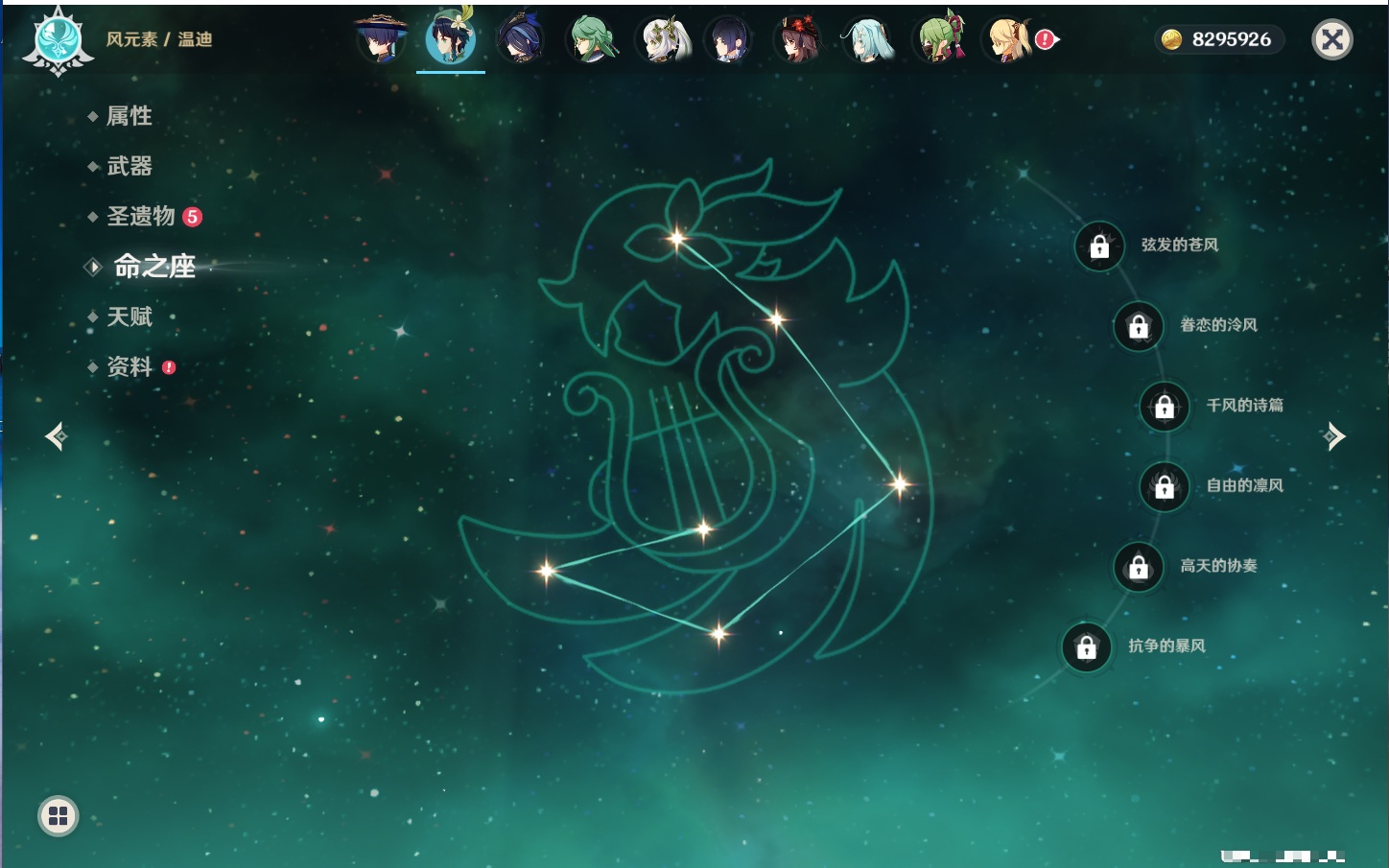The image size is (1389, 868).
Task: Choose Faruzan's light teal hair portrait
Action: coord(868,39)
